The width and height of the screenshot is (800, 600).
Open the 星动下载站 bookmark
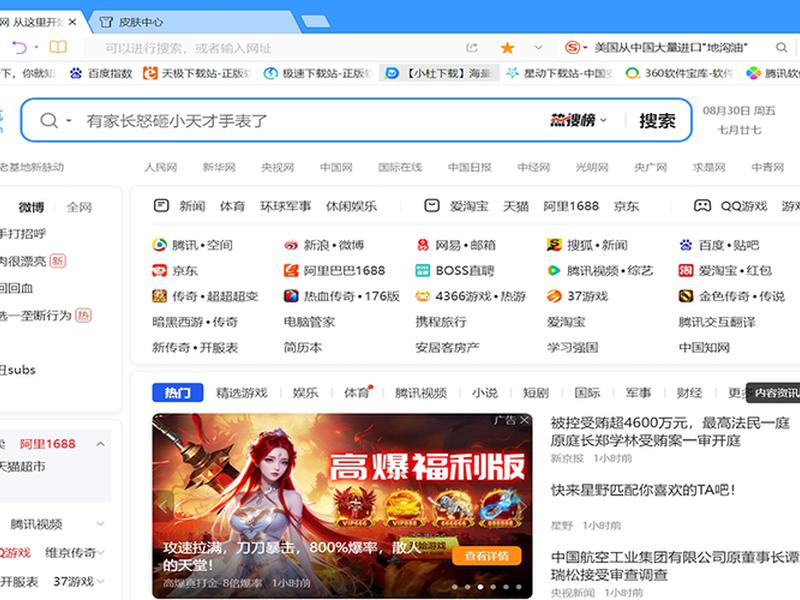[559, 73]
